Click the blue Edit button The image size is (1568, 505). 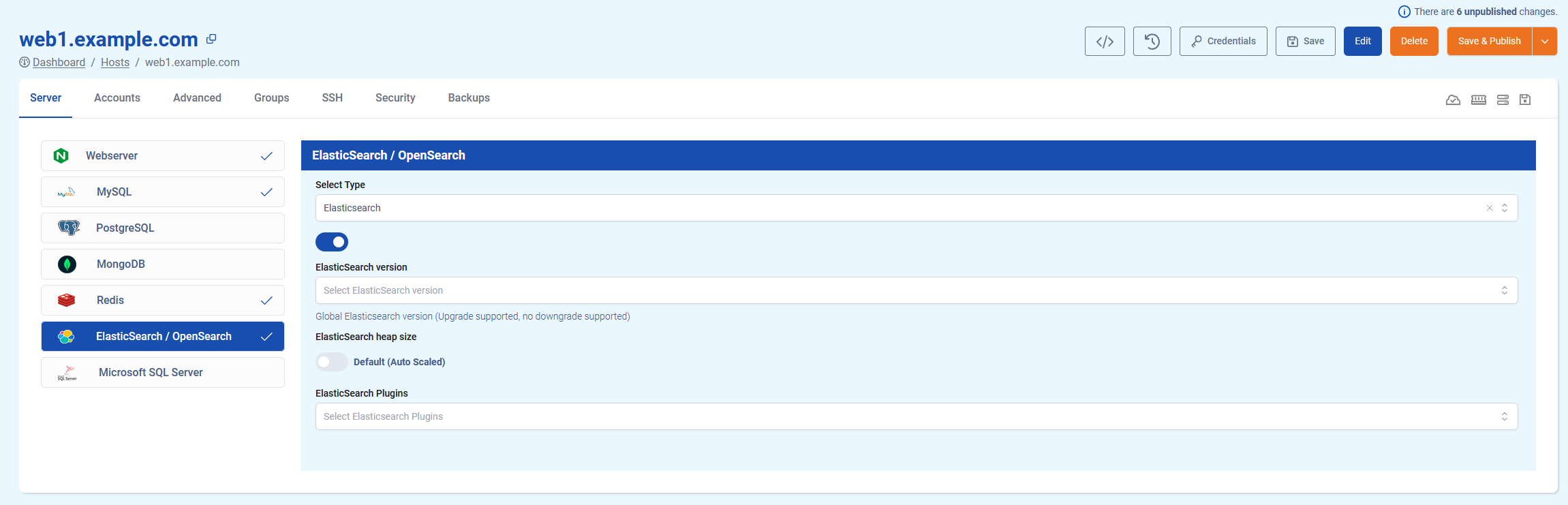(1363, 42)
